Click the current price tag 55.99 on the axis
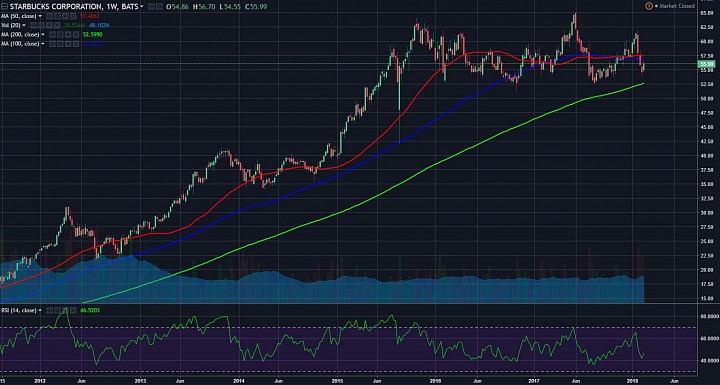 [x=706, y=65]
